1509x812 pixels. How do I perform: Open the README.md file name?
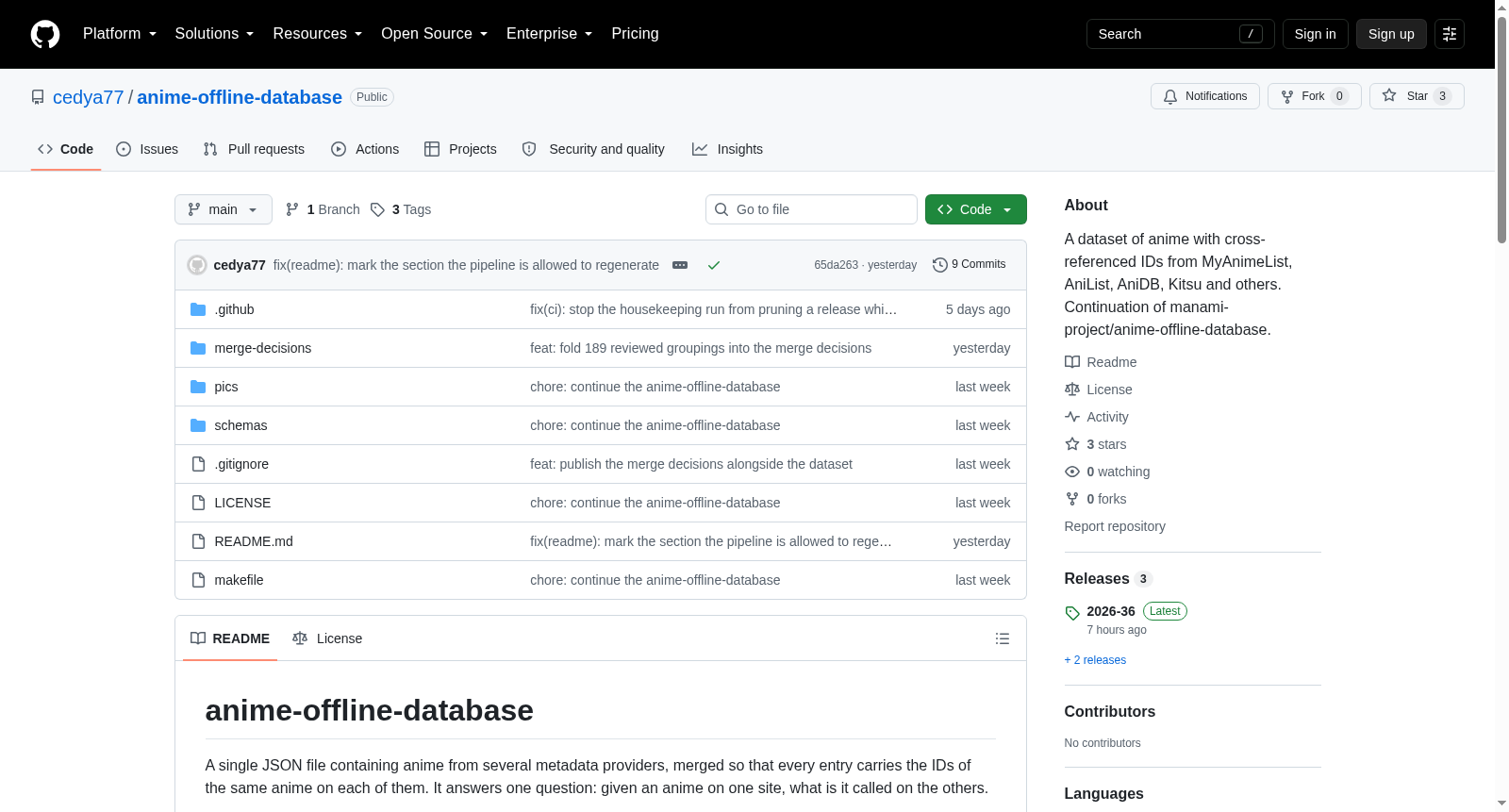point(254,541)
